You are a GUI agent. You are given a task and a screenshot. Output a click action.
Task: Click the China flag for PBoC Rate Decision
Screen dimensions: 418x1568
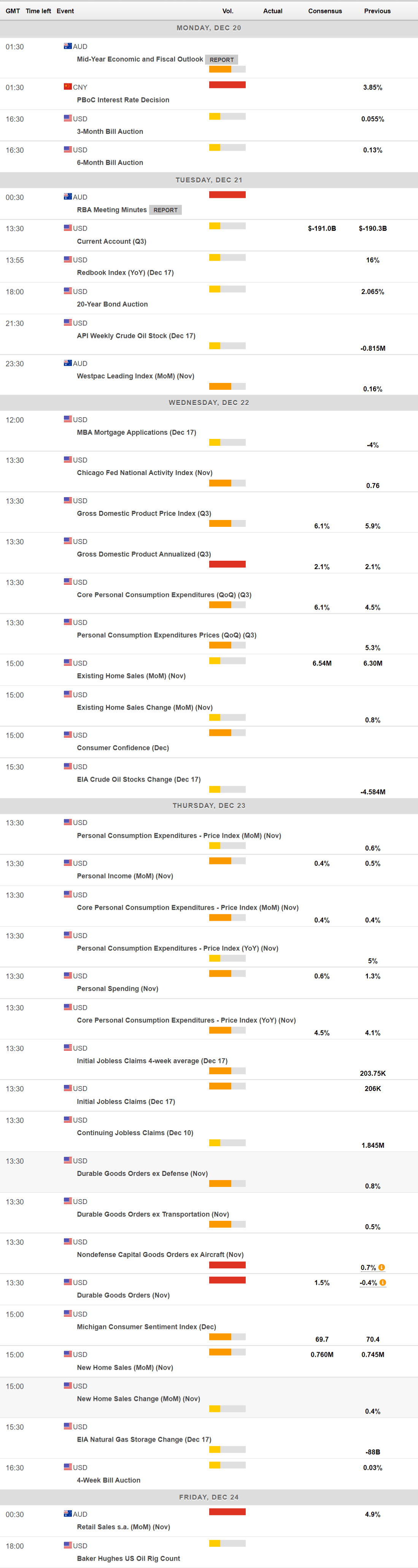pyautogui.click(x=68, y=87)
